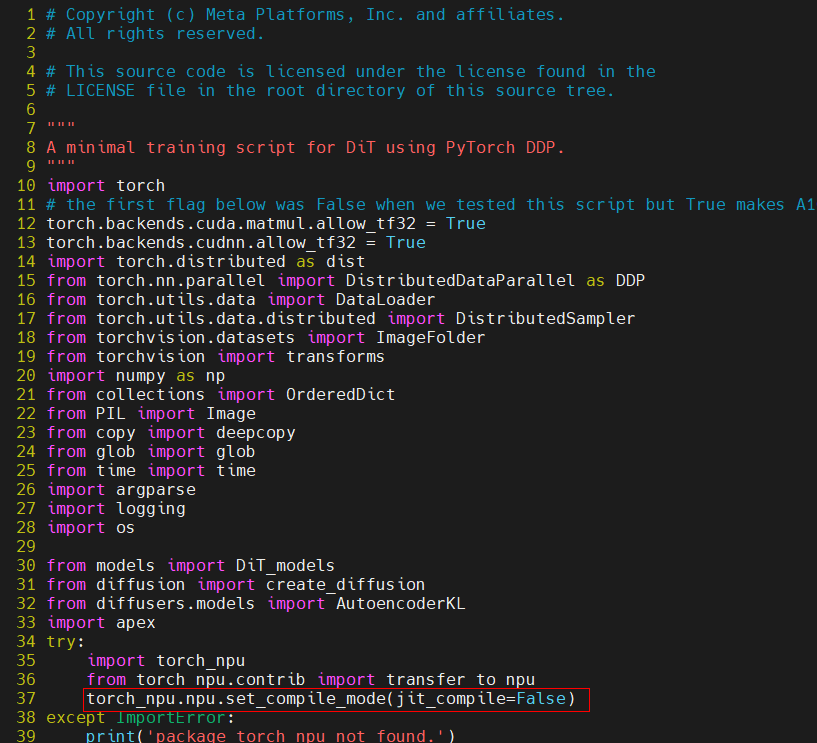
Task: Click the docstring text about DiT training
Action: coord(305,148)
